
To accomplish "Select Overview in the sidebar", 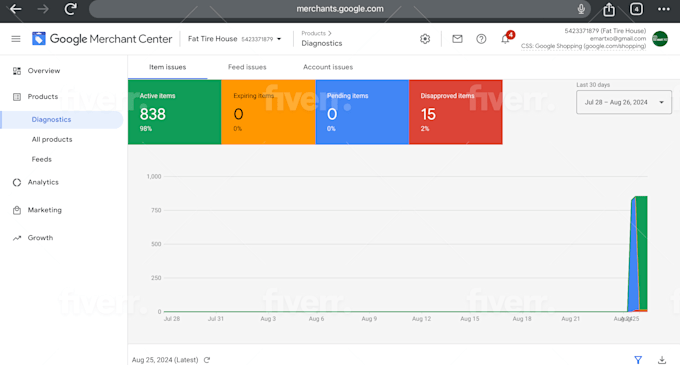I will (44, 71).
